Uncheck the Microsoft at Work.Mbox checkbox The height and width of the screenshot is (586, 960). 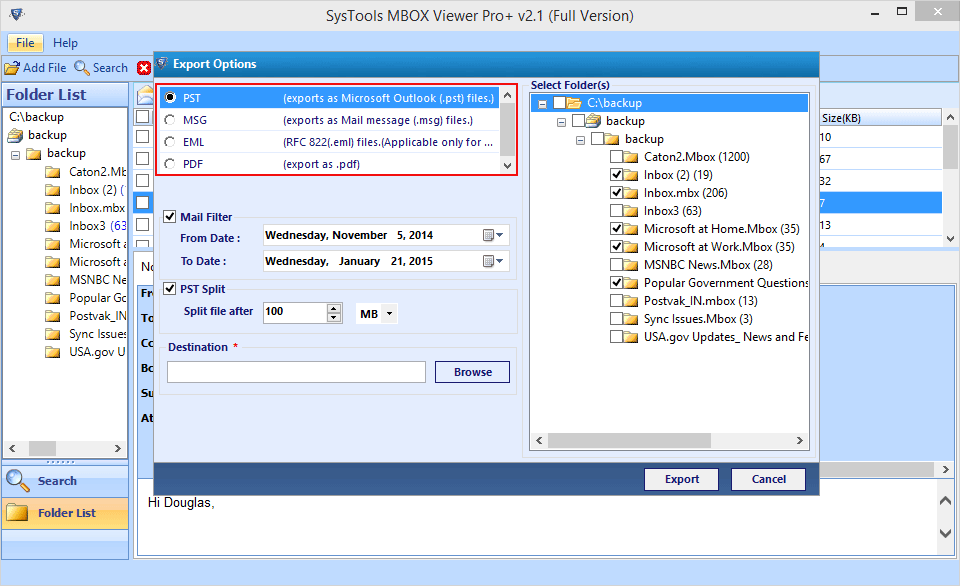click(617, 247)
